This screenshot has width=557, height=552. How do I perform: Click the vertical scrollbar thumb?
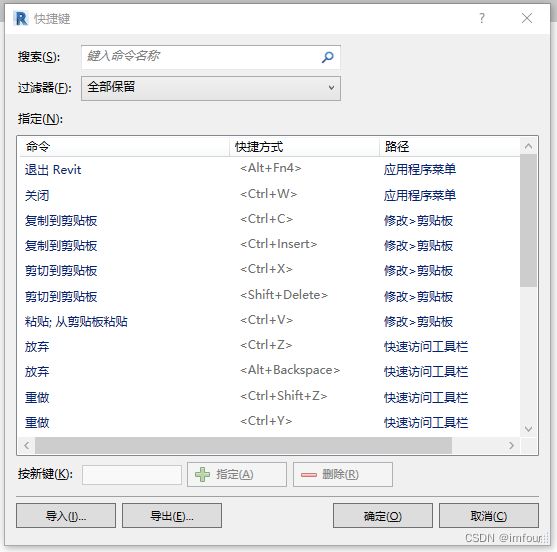point(528,220)
